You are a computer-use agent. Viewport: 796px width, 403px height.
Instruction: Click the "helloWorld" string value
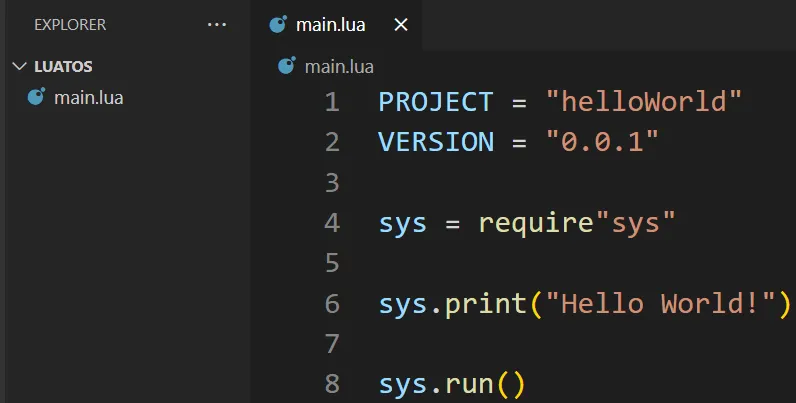coord(644,102)
